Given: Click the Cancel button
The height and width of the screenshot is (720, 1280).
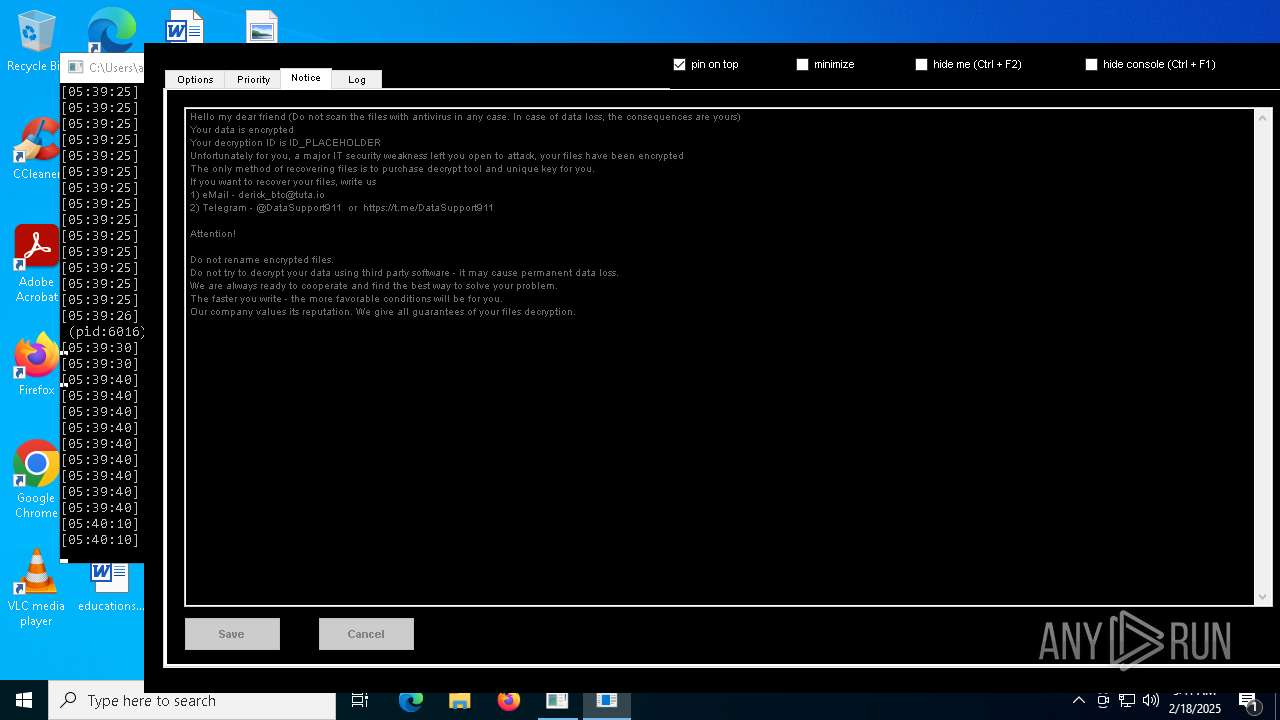Looking at the screenshot, I should 366,634.
